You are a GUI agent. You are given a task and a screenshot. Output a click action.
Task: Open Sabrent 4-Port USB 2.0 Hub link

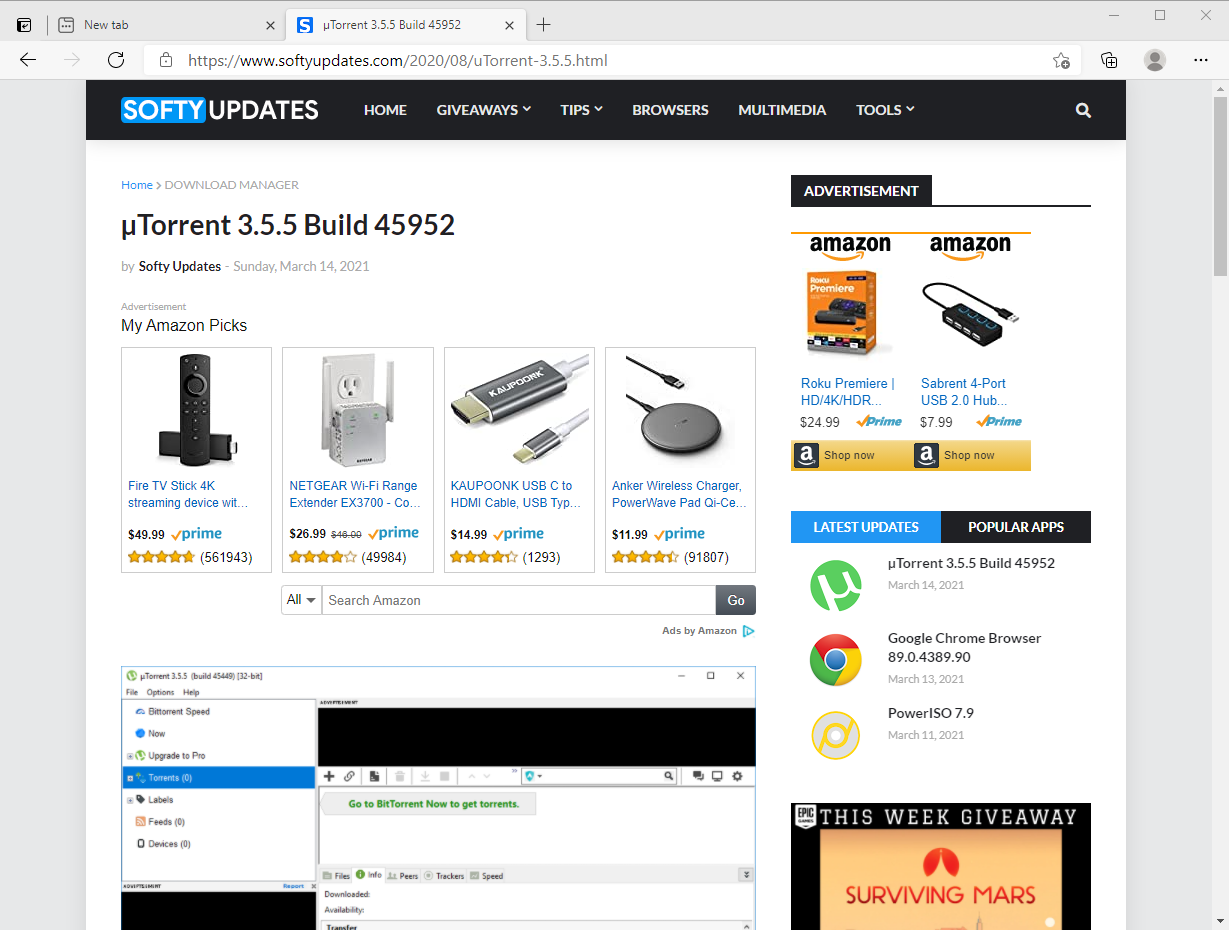click(x=964, y=391)
